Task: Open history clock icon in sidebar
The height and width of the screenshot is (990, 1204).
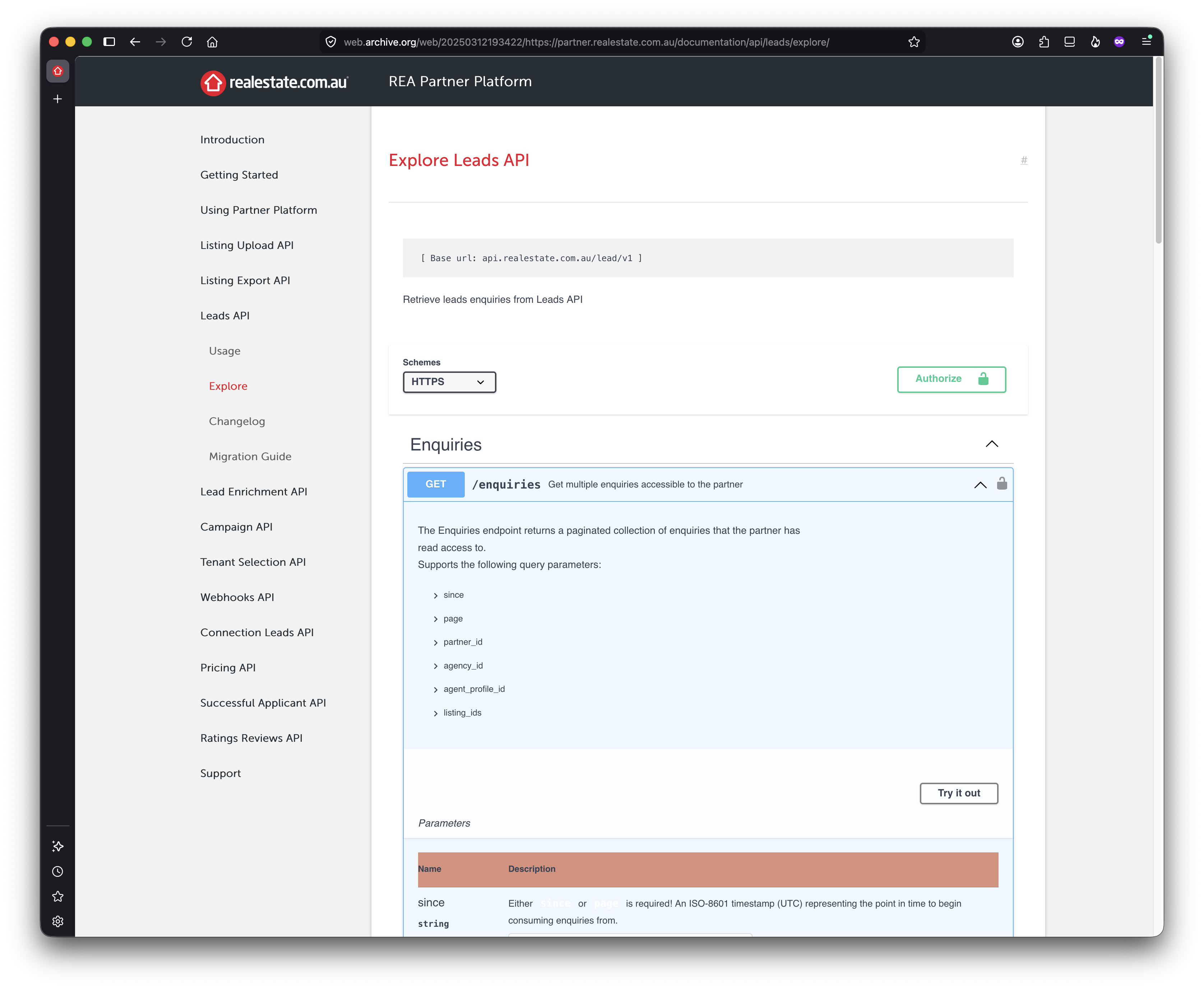Action: pos(57,871)
